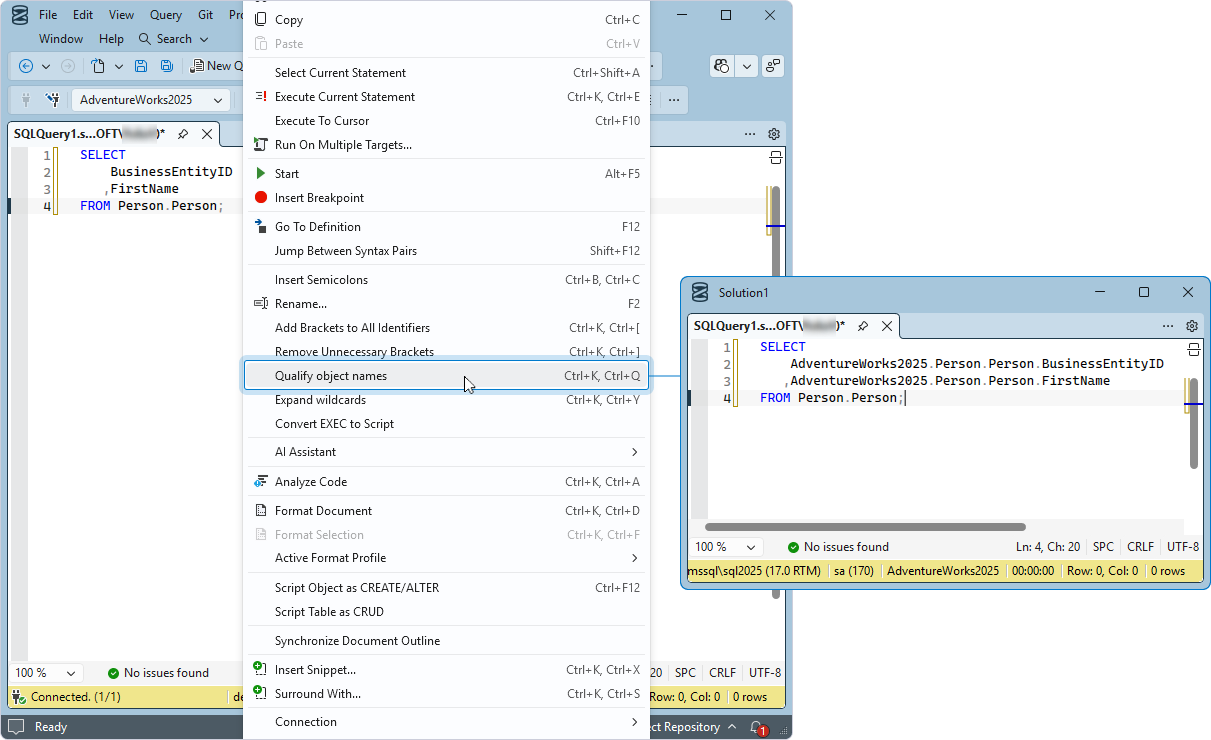
Task: Open dropdown arrow next to back navigation button
Action: 46,66
